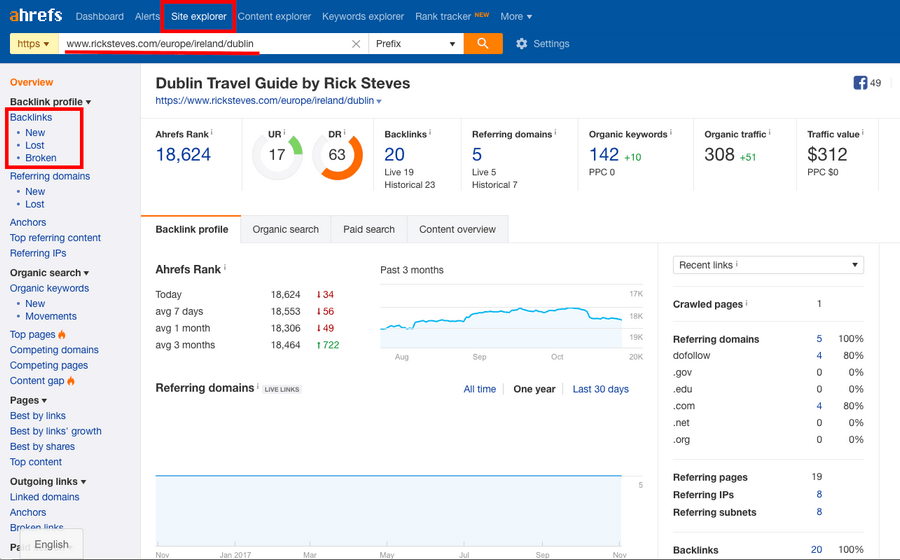Viewport: 900px width, 560px height.
Task: Collapse the Outgoing links section
Action: tap(48, 481)
